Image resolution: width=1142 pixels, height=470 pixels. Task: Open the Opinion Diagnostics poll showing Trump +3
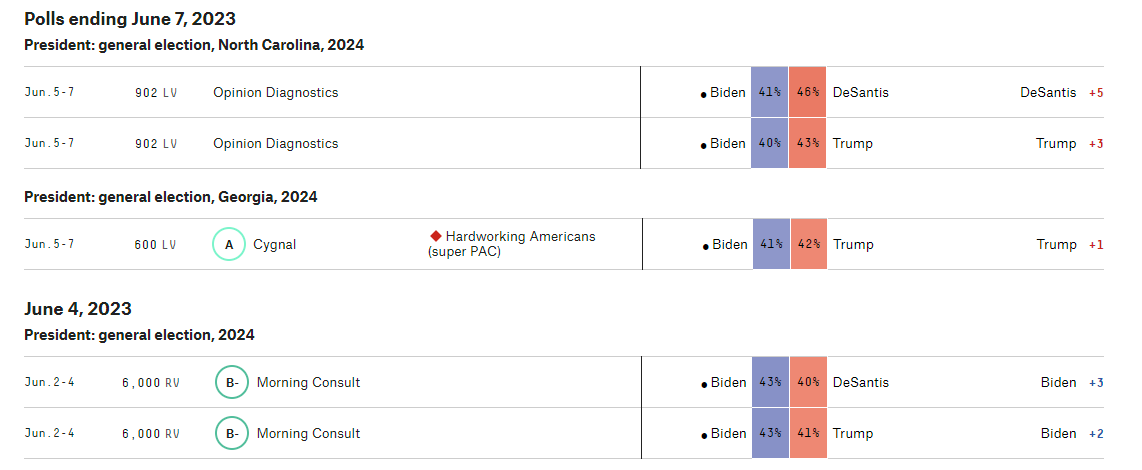(x=275, y=143)
